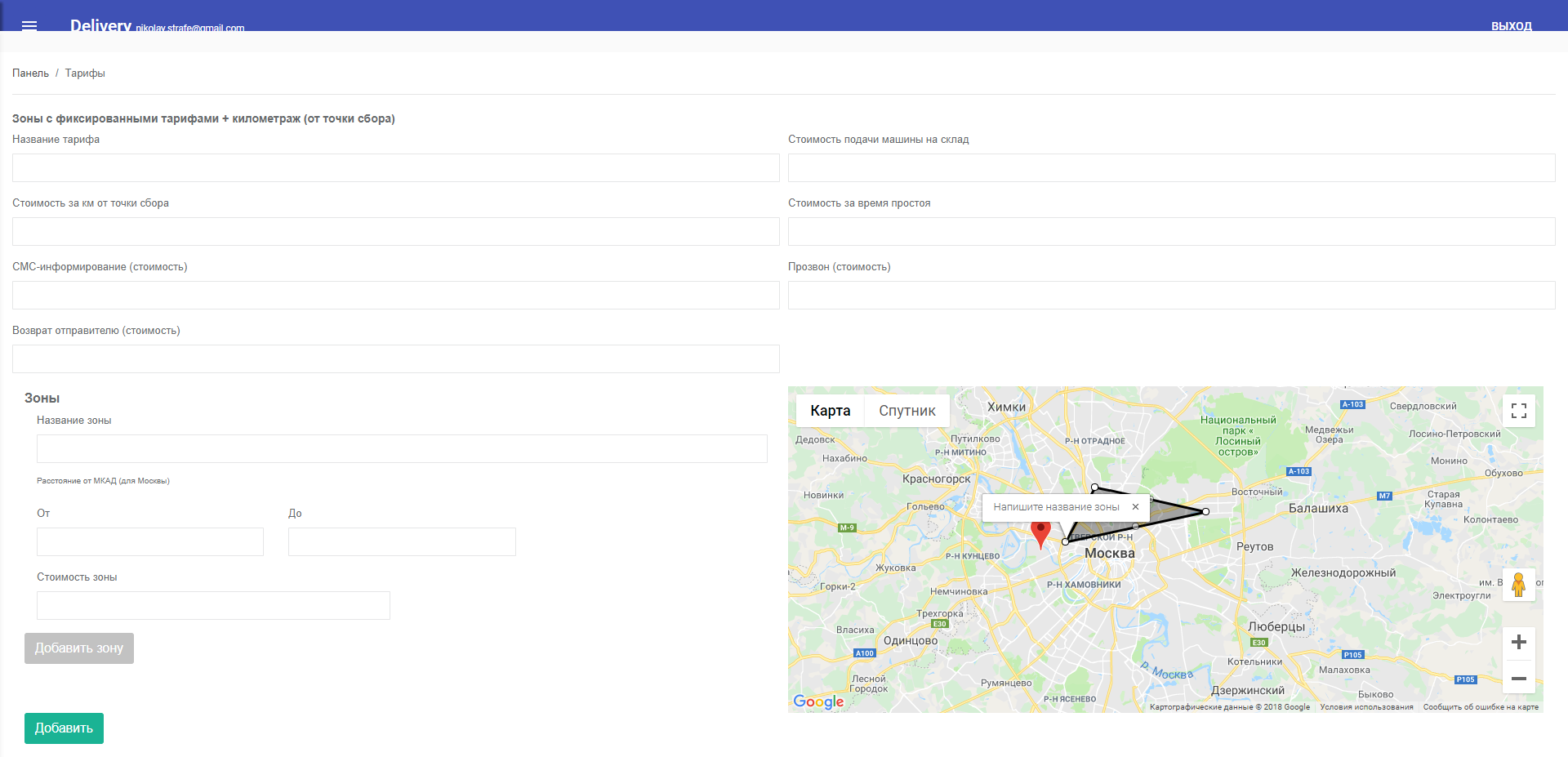
Task: Focus the От distance field
Action: (150, 541)
